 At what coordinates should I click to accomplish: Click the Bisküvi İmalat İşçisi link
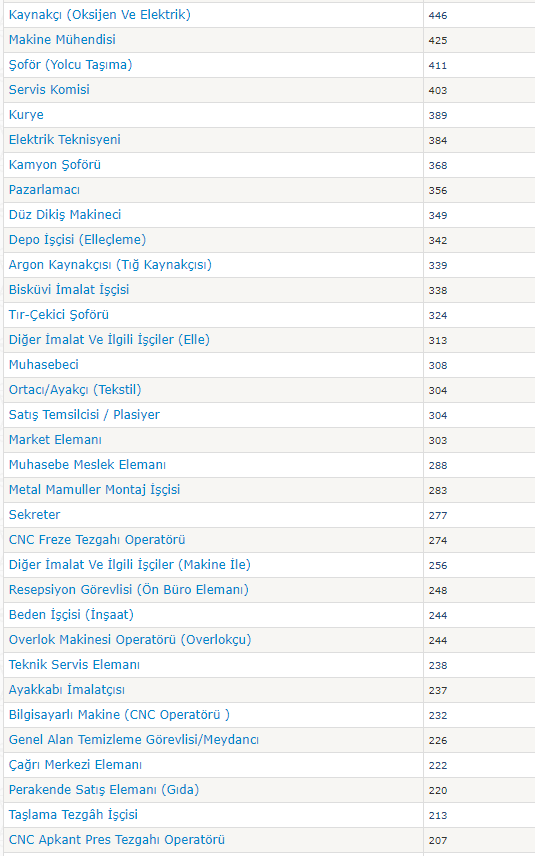69,290
